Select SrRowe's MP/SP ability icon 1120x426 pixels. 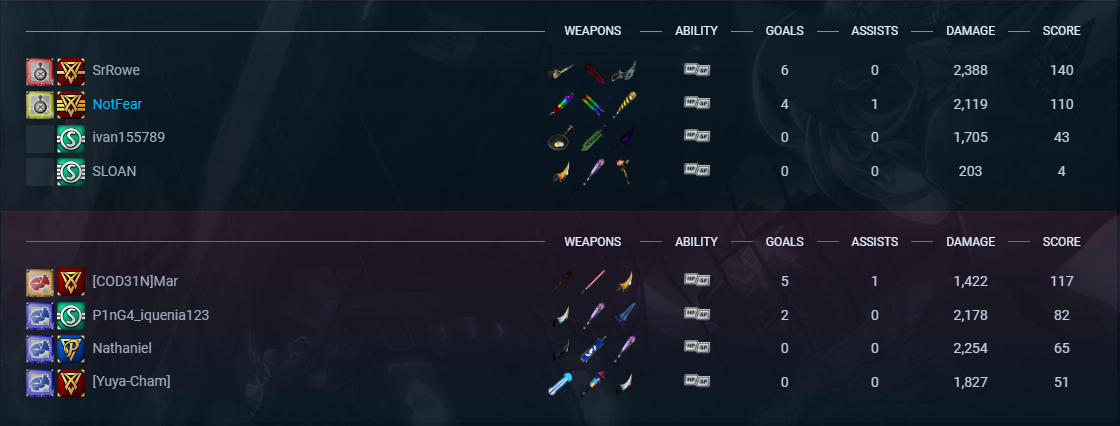696,70
